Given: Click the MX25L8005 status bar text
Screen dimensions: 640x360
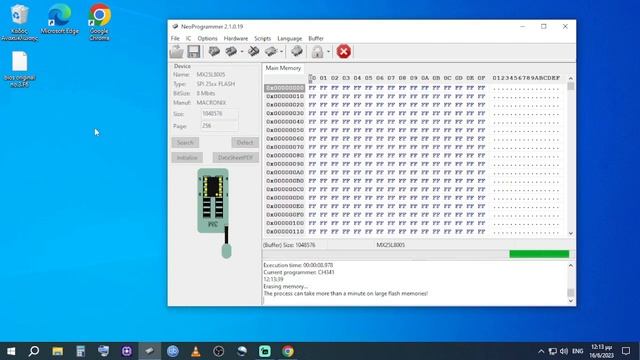Looking at the screenshot, I should tap(391, 245).
